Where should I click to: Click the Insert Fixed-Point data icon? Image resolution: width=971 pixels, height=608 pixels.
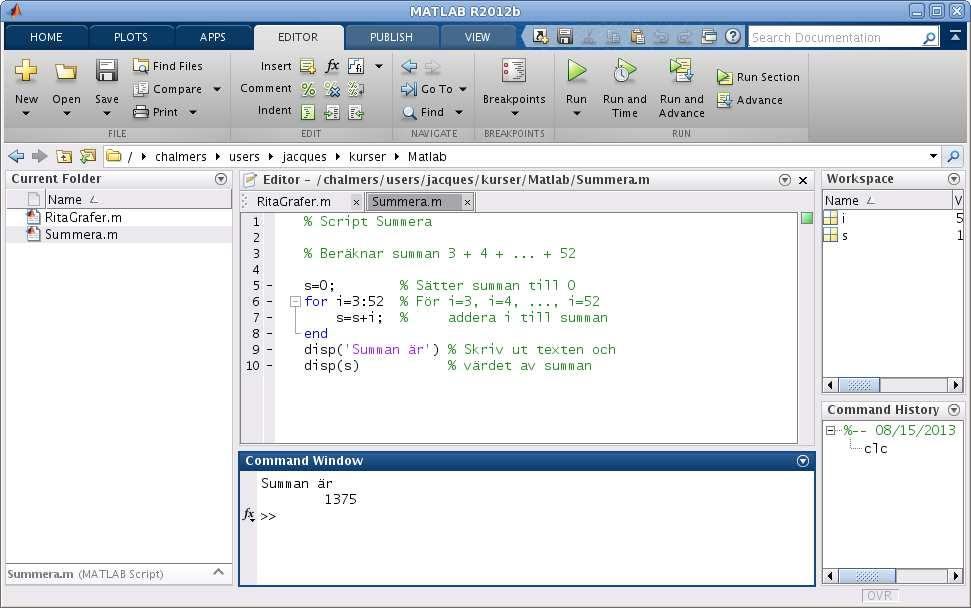point(356,66)
